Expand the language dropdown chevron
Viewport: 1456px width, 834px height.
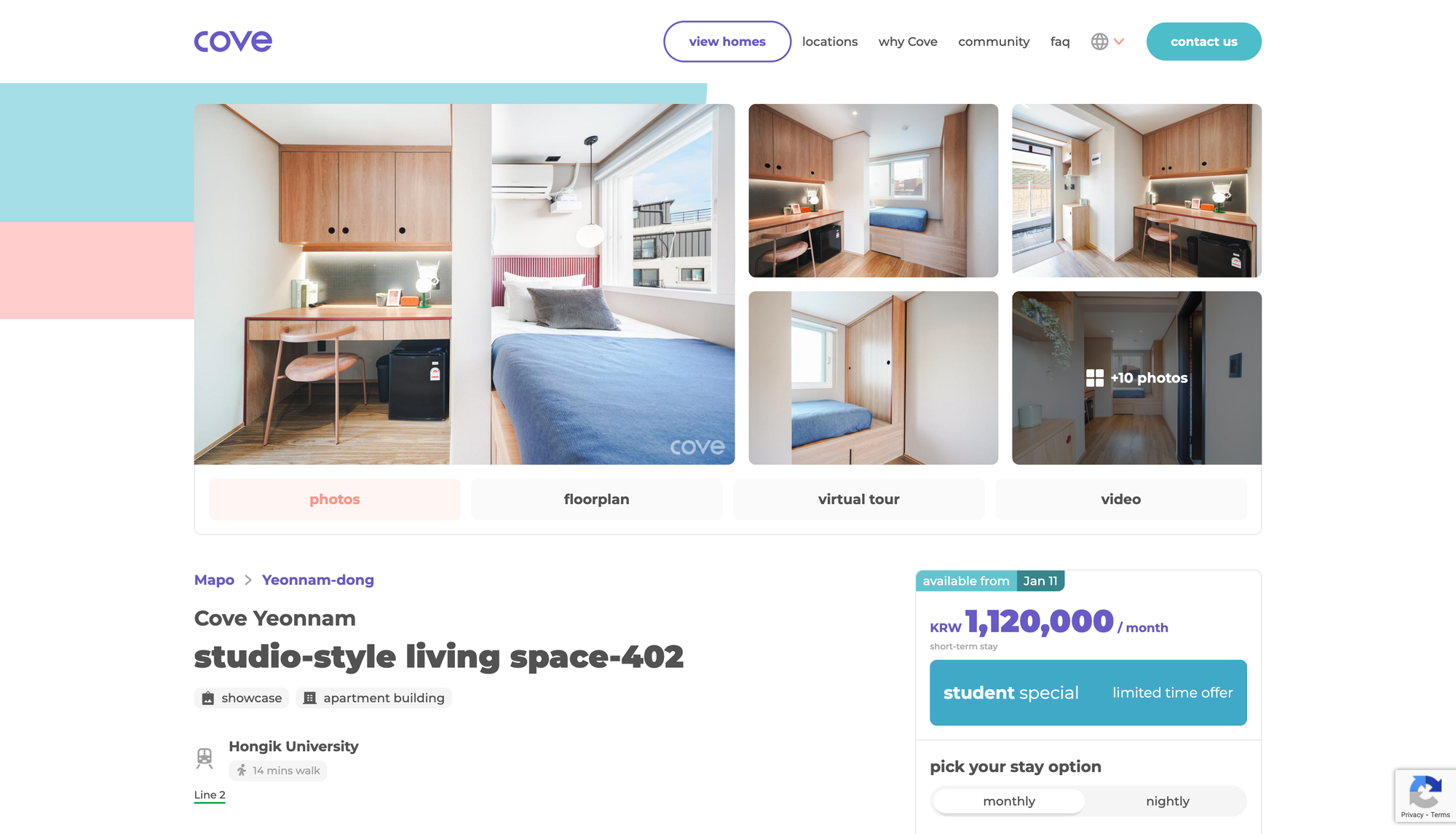(x=1119, y=42)
